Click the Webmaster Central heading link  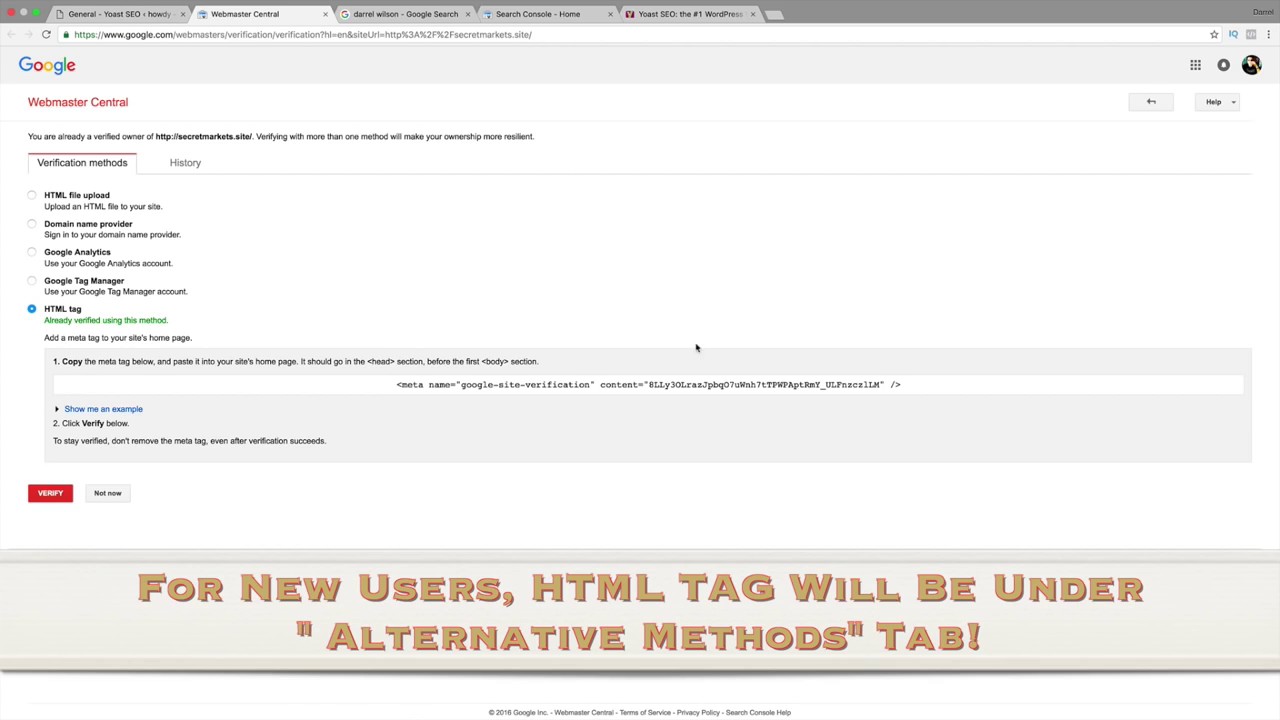click(x=78, y=102)
